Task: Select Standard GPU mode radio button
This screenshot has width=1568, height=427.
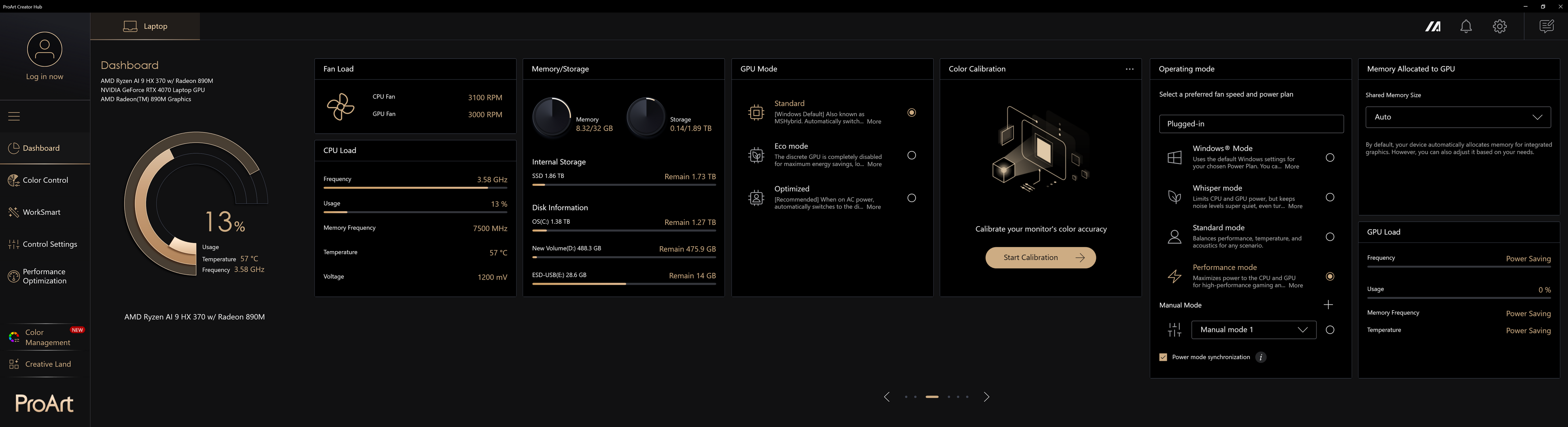Action: click(911, 113)
